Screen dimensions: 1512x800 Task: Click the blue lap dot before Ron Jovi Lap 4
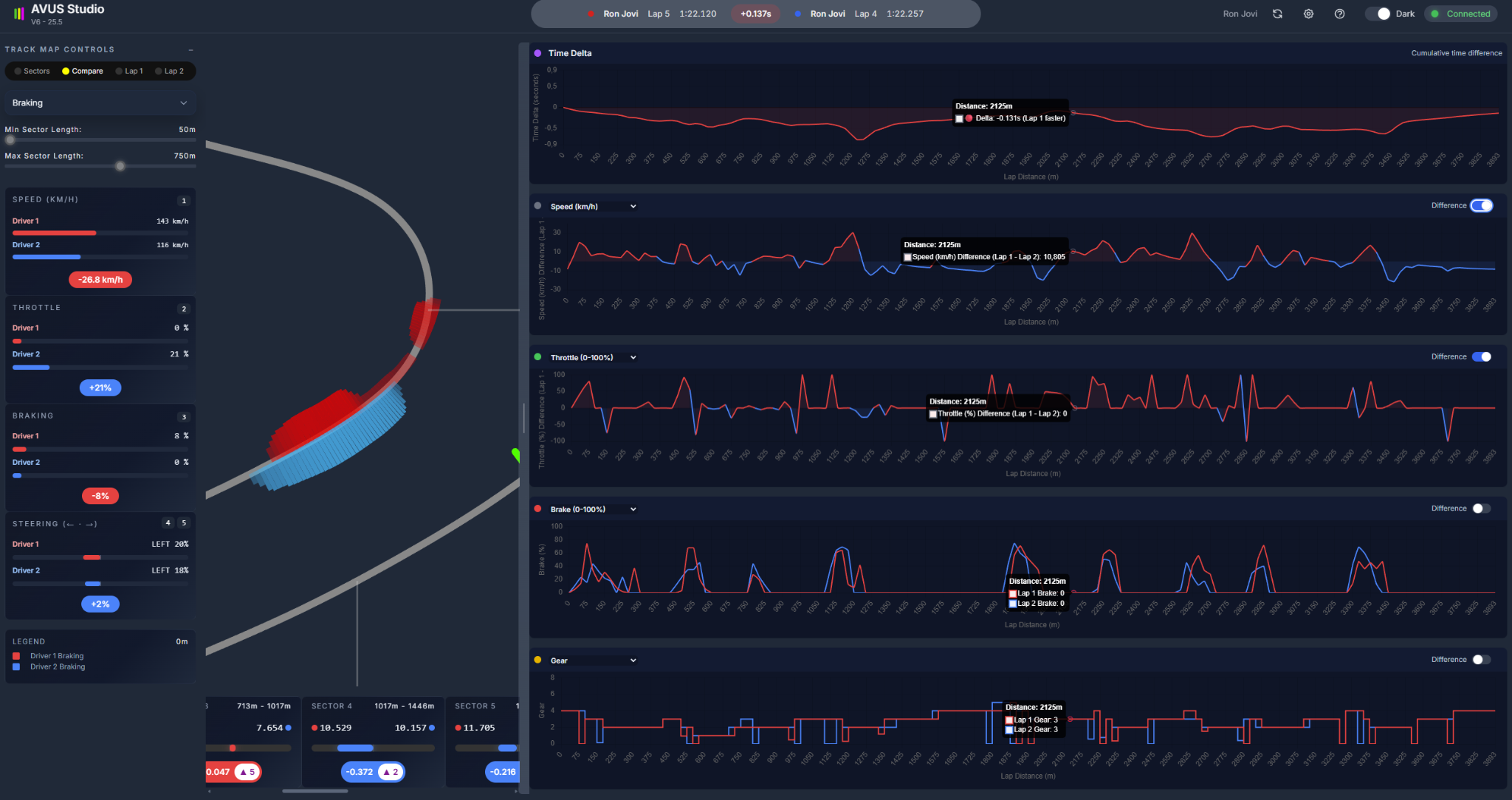[x=797, y=14]
